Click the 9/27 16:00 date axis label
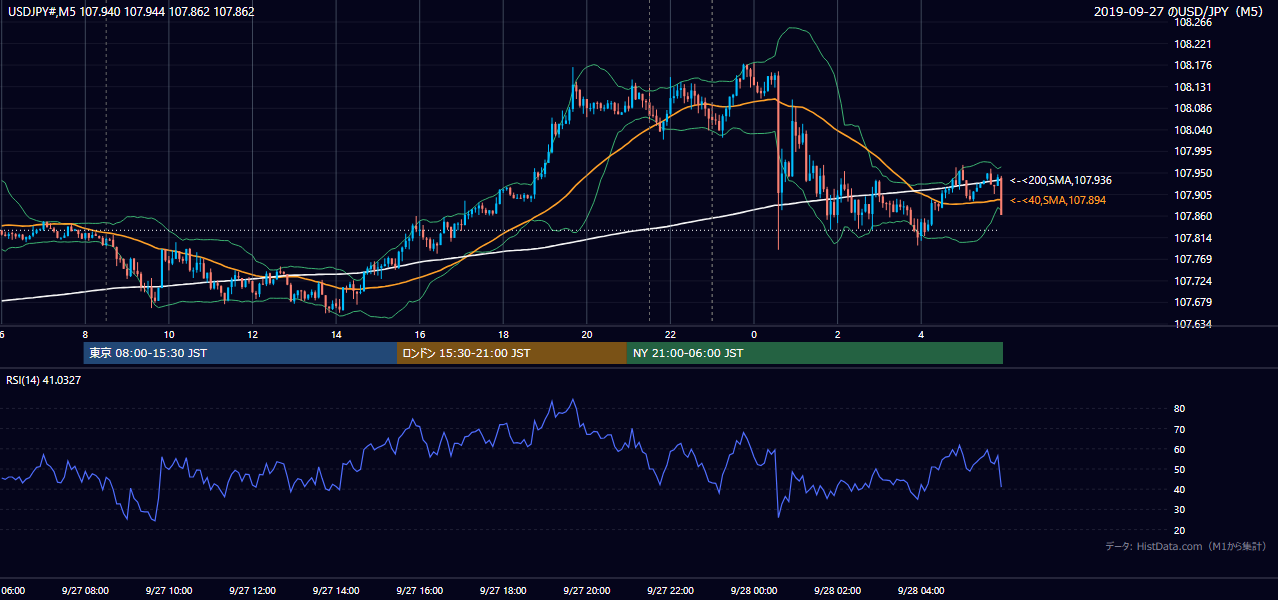Viewport: 1278px width, 600px height. [x=419, y=591]
